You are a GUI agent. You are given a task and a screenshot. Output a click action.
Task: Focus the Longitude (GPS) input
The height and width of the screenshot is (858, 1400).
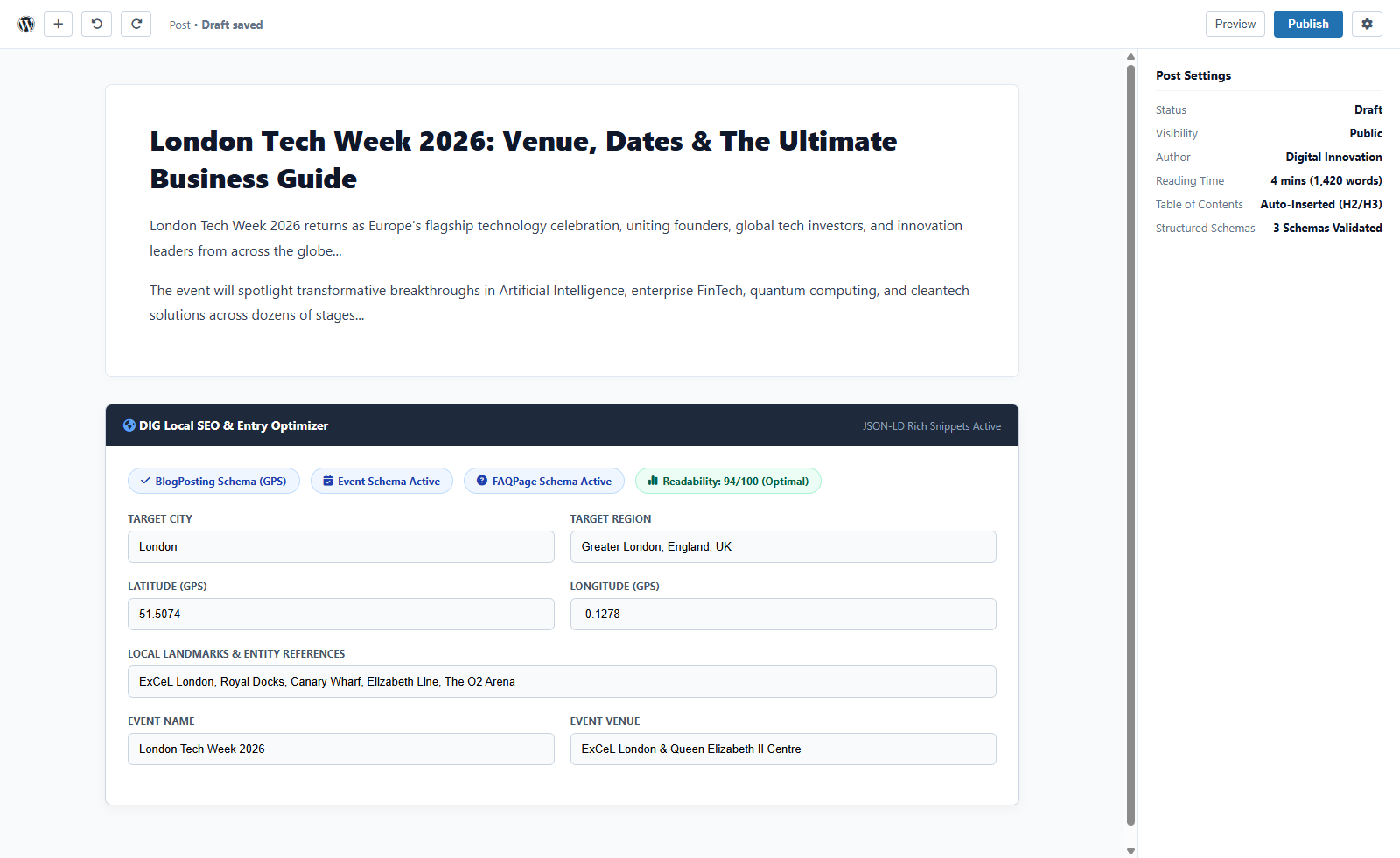(x=783, y=614)
